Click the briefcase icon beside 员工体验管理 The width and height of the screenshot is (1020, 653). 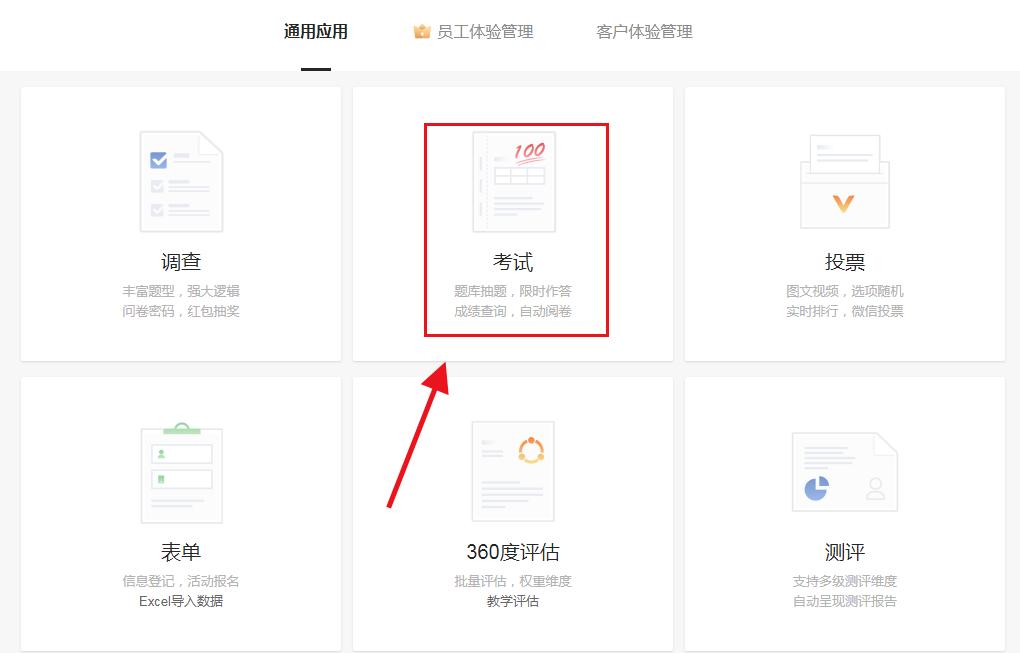coord(420,30)
